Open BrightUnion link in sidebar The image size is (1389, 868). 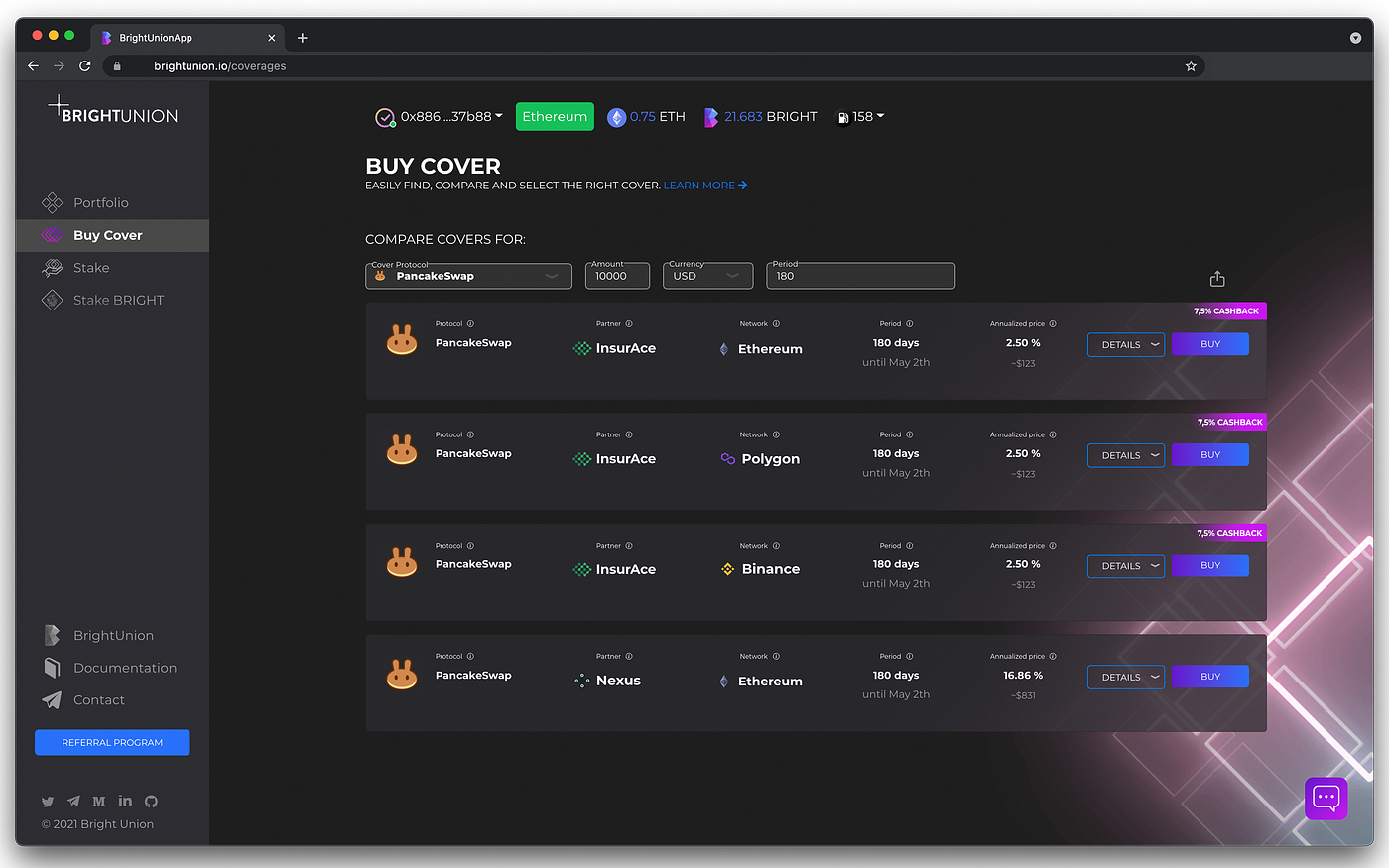[112, 636]
